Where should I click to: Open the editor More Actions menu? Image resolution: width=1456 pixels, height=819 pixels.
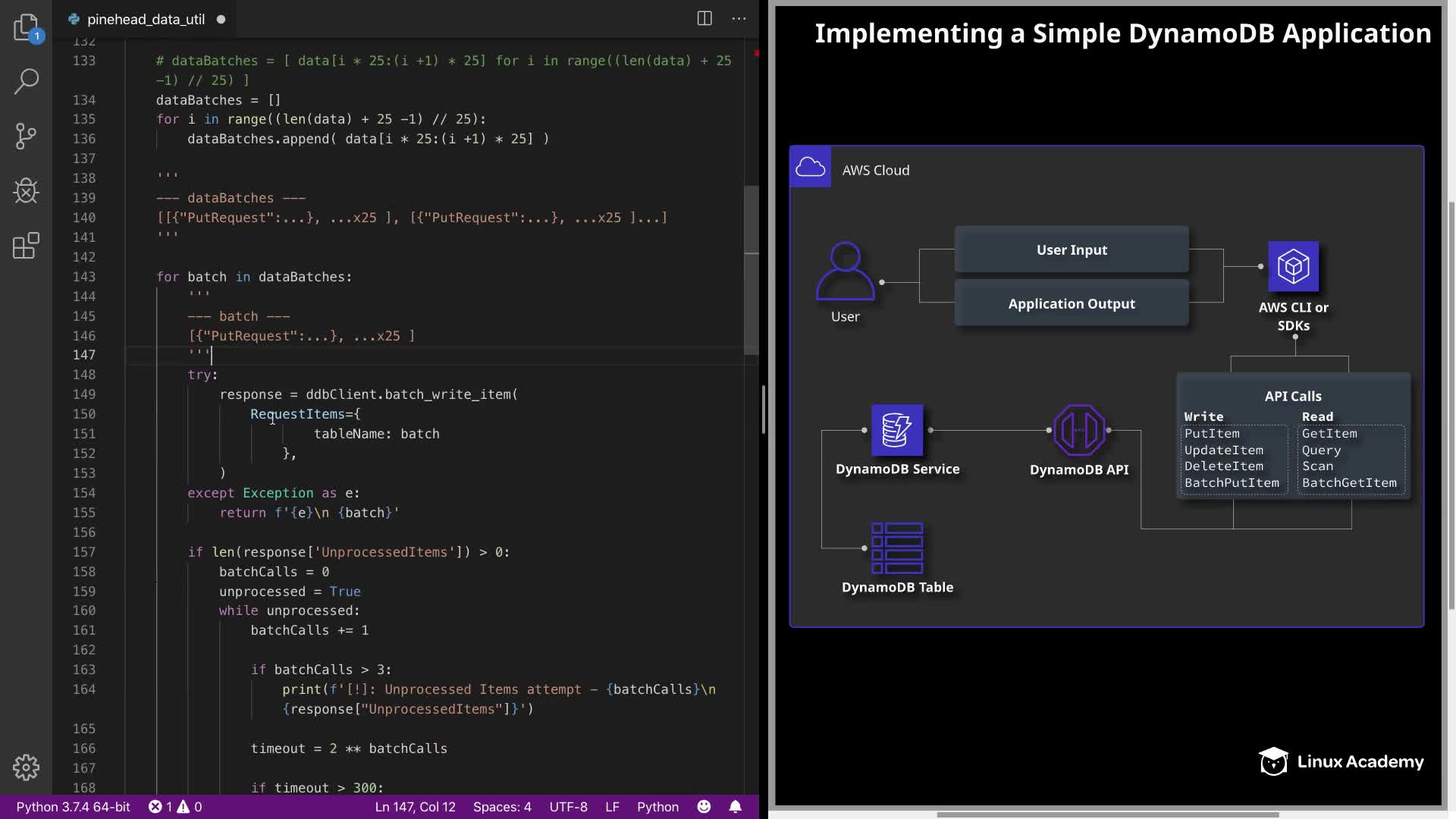(x=739, y=19)
